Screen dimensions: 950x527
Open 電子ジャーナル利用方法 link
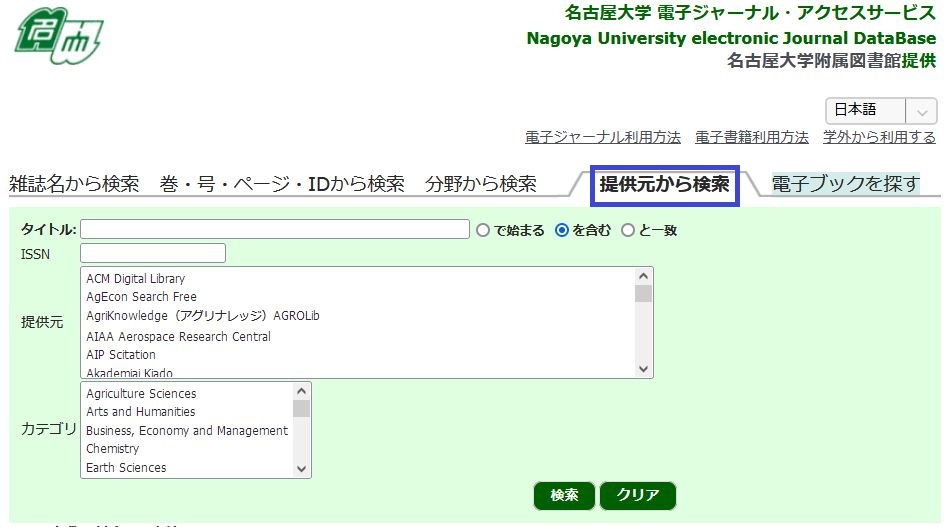603,138
